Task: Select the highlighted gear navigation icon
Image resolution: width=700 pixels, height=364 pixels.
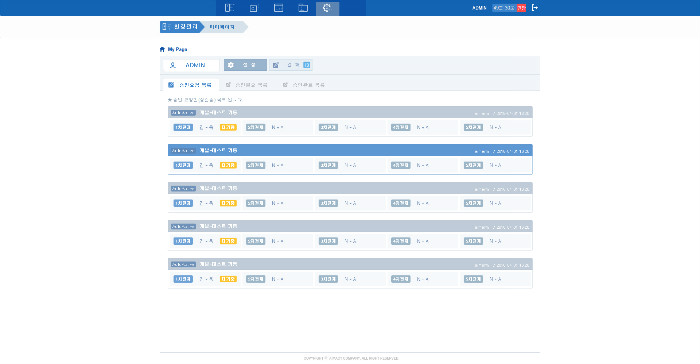Action: [327, 8]
